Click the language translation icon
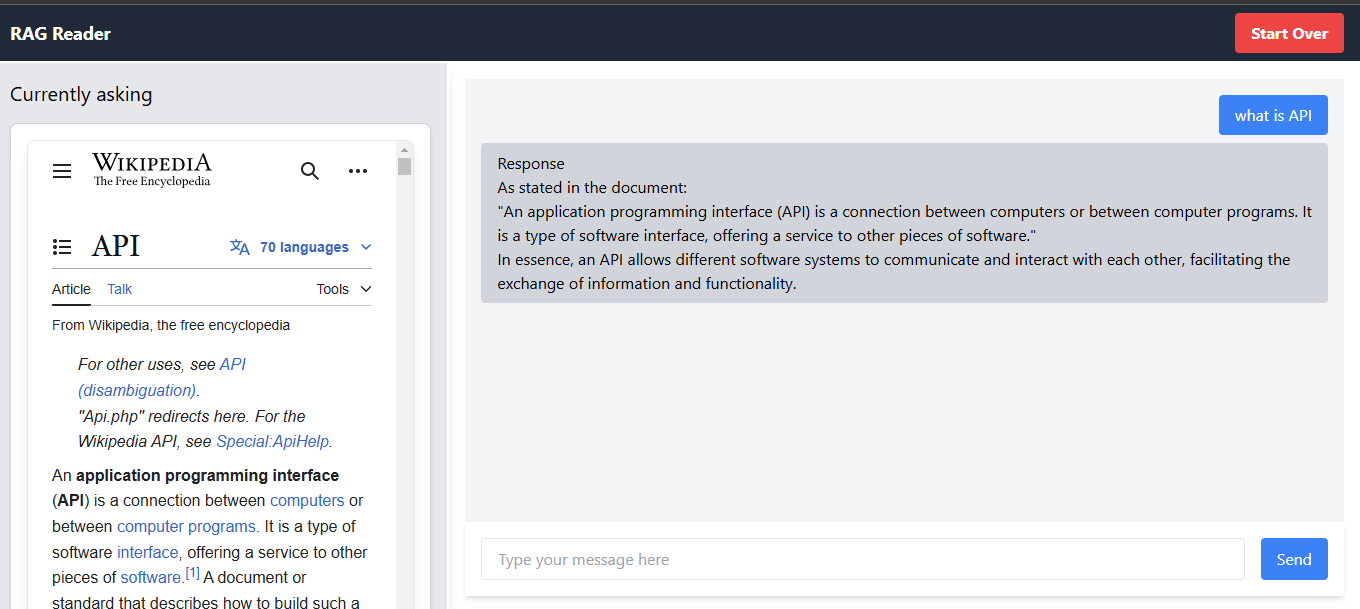This screenshot has width=1360, height=609. click(x=240, y=247)
